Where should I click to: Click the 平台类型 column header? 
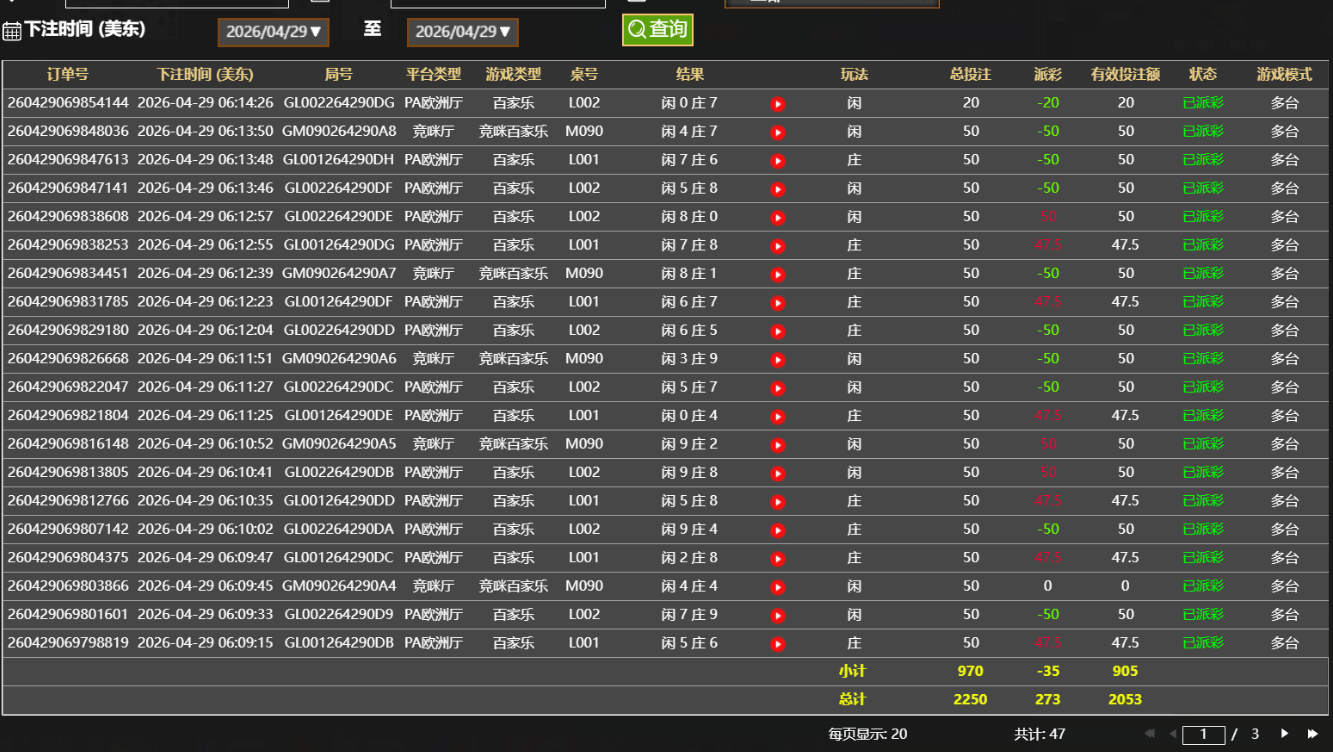click(433, 75)
